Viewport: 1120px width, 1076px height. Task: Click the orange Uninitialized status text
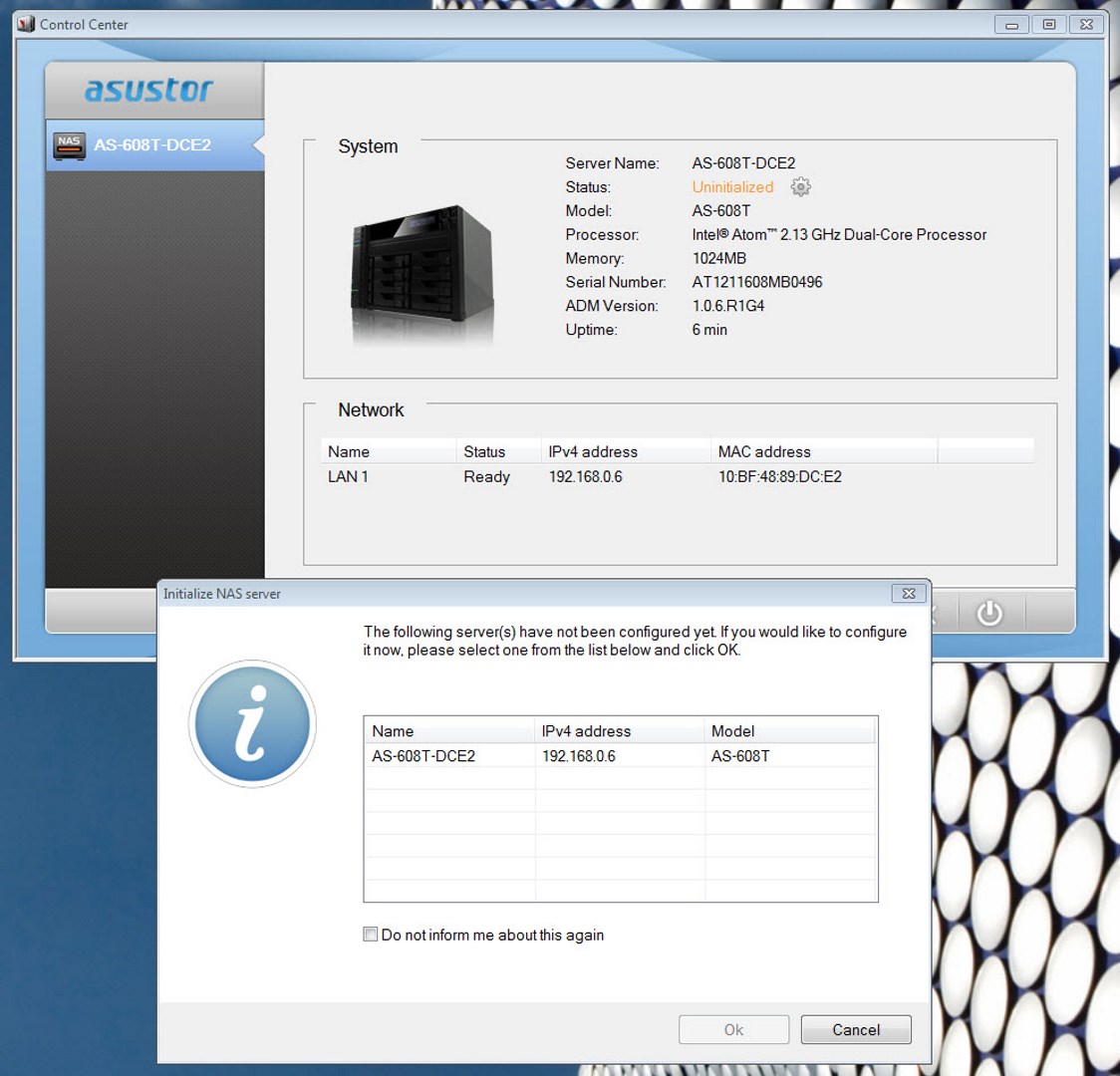(x=732, y=187)
